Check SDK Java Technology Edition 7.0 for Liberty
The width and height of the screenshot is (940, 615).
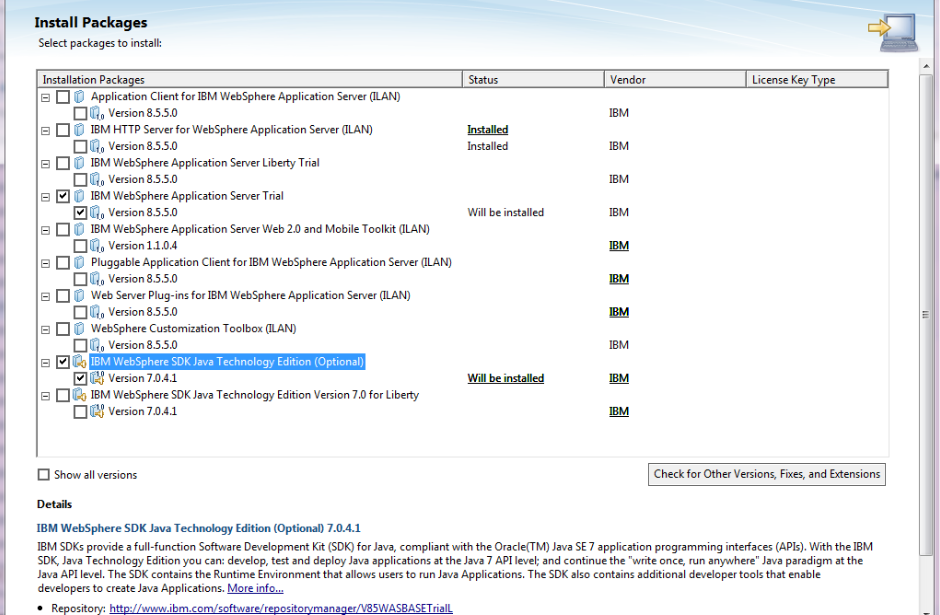[x=63, y=396]
